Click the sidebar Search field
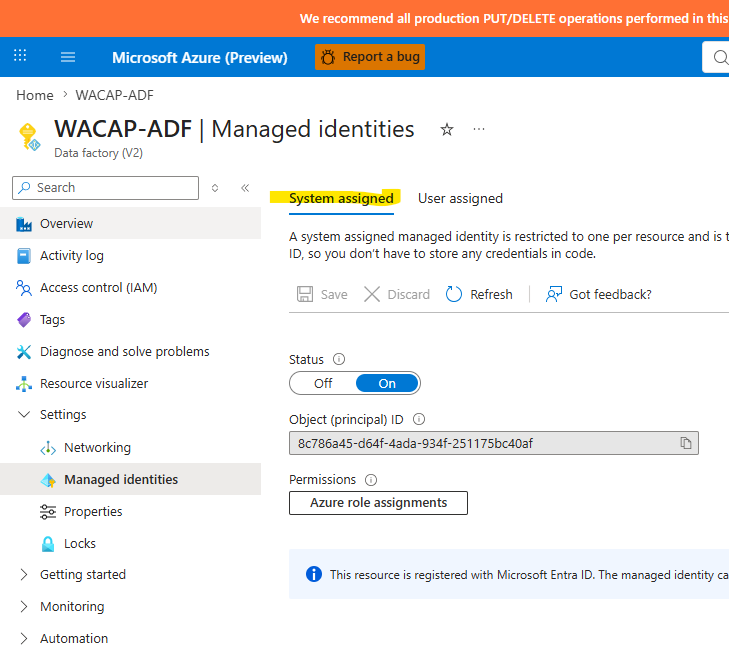 [x=106, y=188]
